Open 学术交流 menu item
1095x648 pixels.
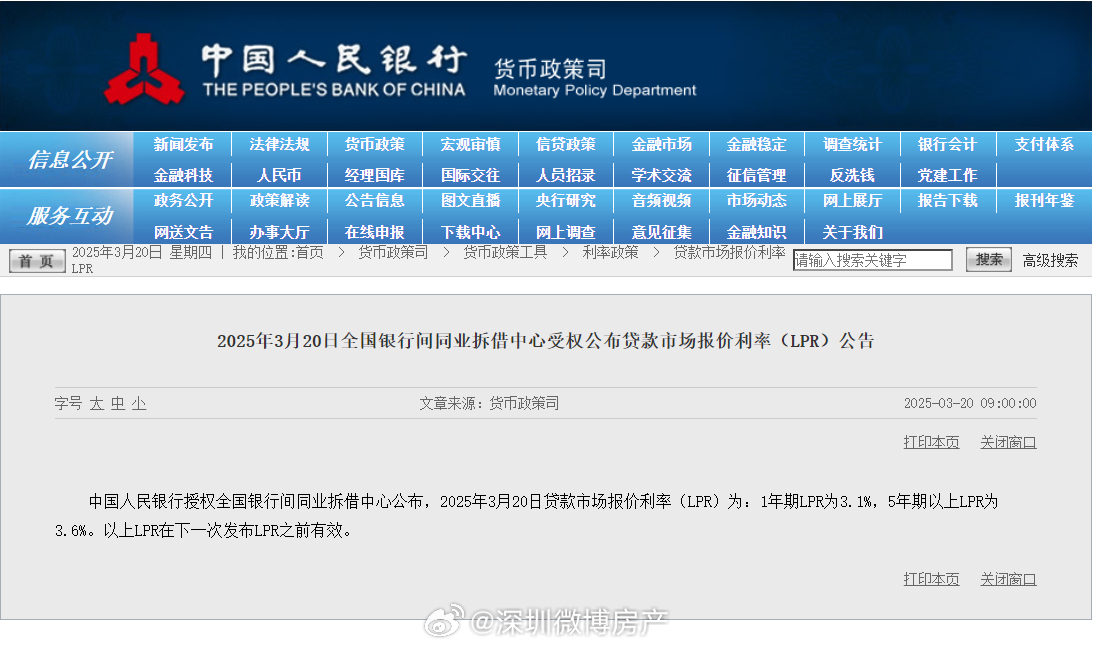(661, 175)
